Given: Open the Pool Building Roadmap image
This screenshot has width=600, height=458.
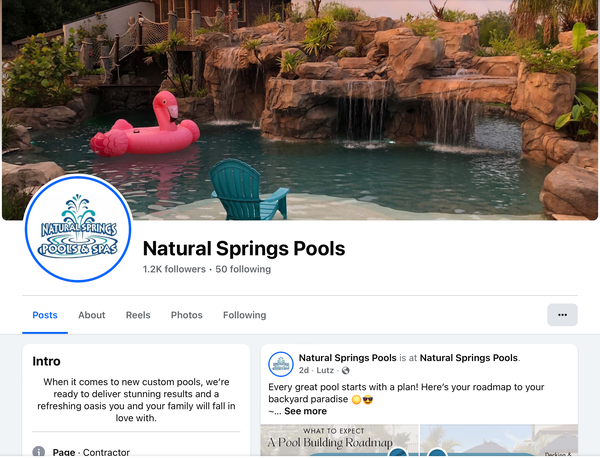Looking at the screenshot, I should [339, 440].
